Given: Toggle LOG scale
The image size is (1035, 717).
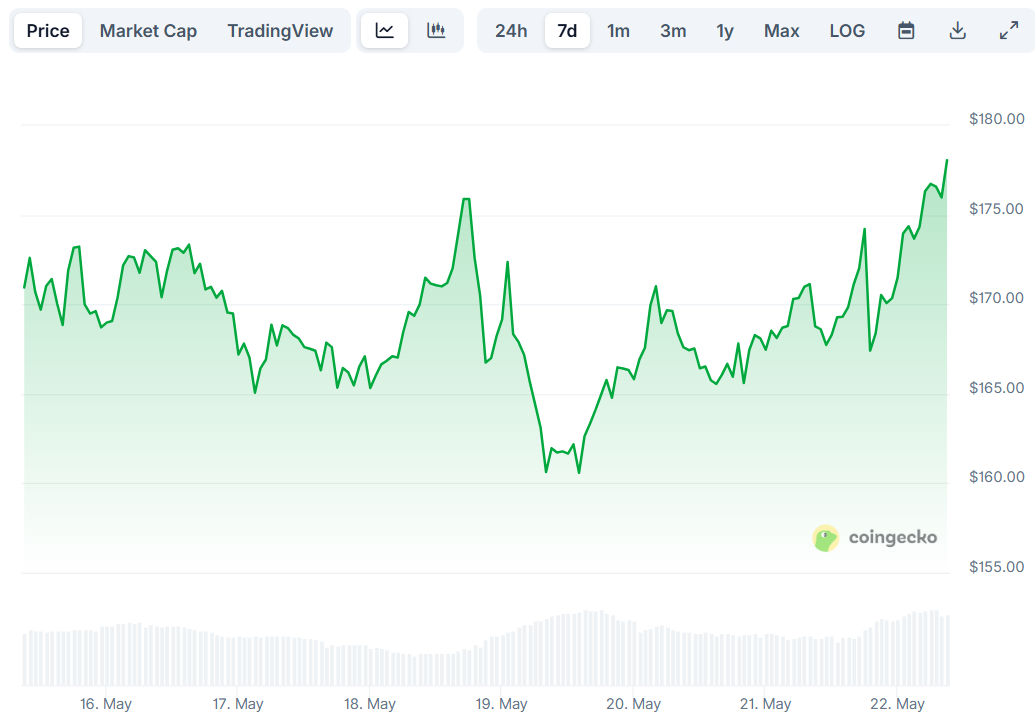Looking at the screenshot, I should tap(847, 30).
